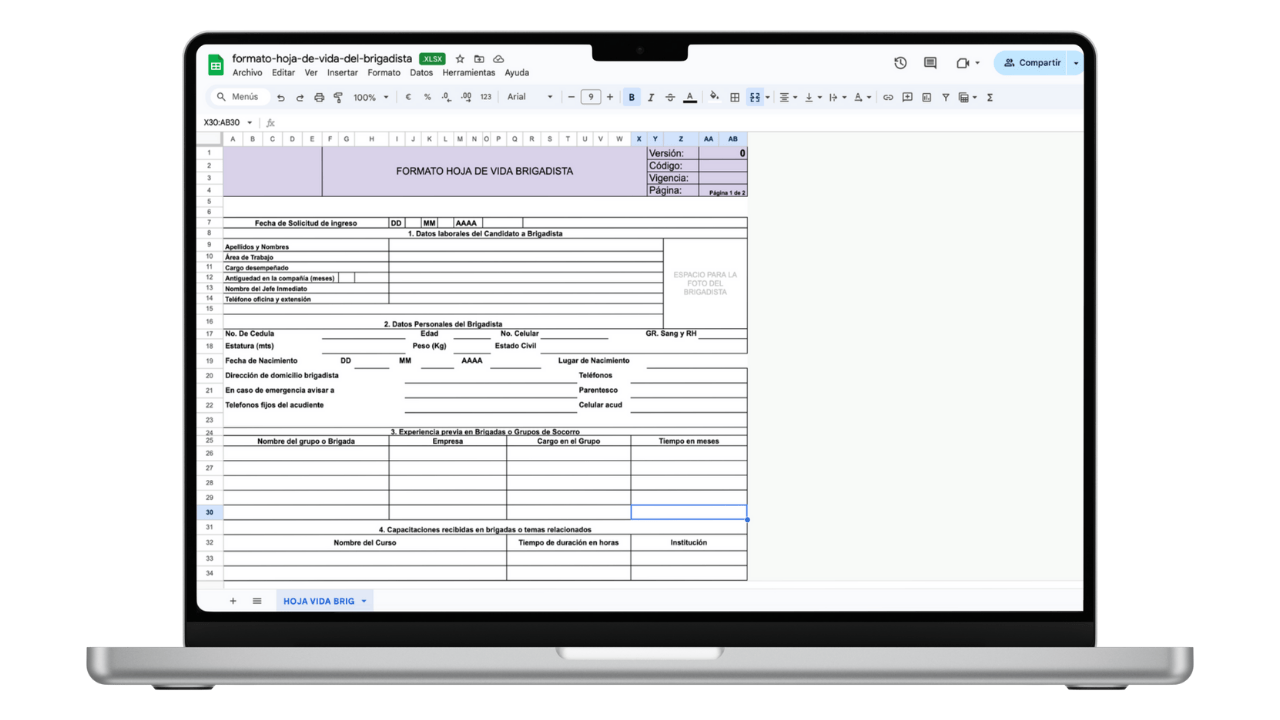Insert a comment with the comment icon
1280x720 pixels.
click(908, 97)
